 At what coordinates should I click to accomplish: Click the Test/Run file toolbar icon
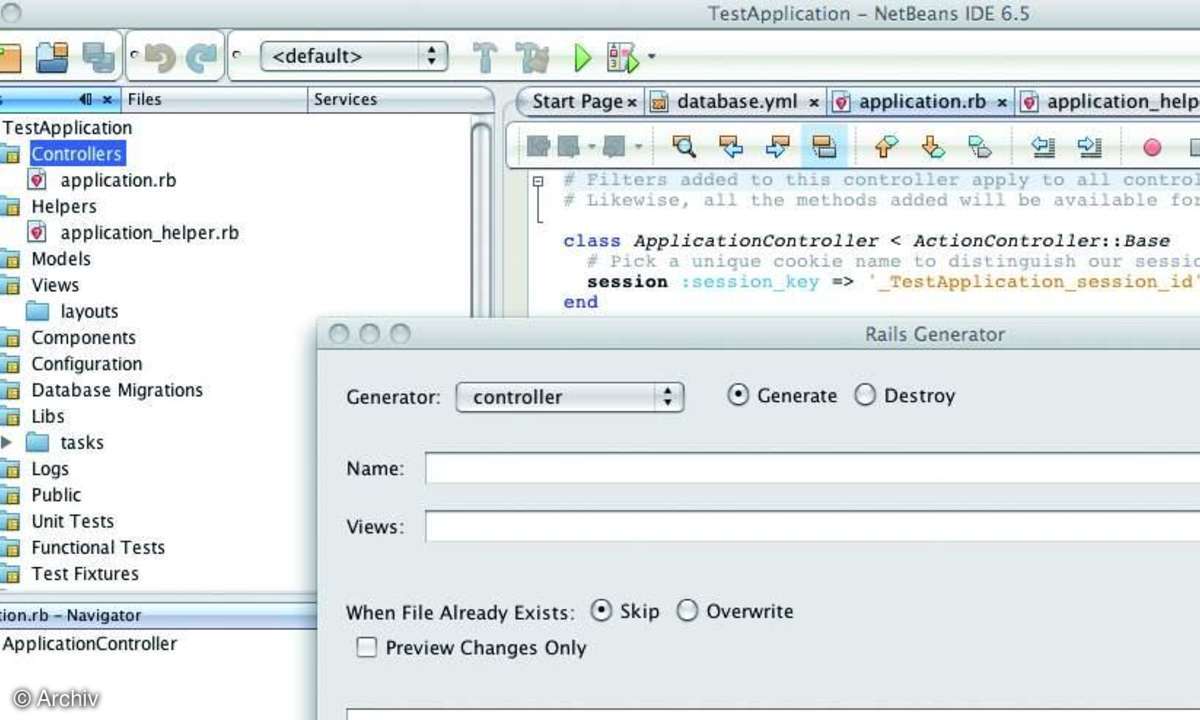coord(622,57)
